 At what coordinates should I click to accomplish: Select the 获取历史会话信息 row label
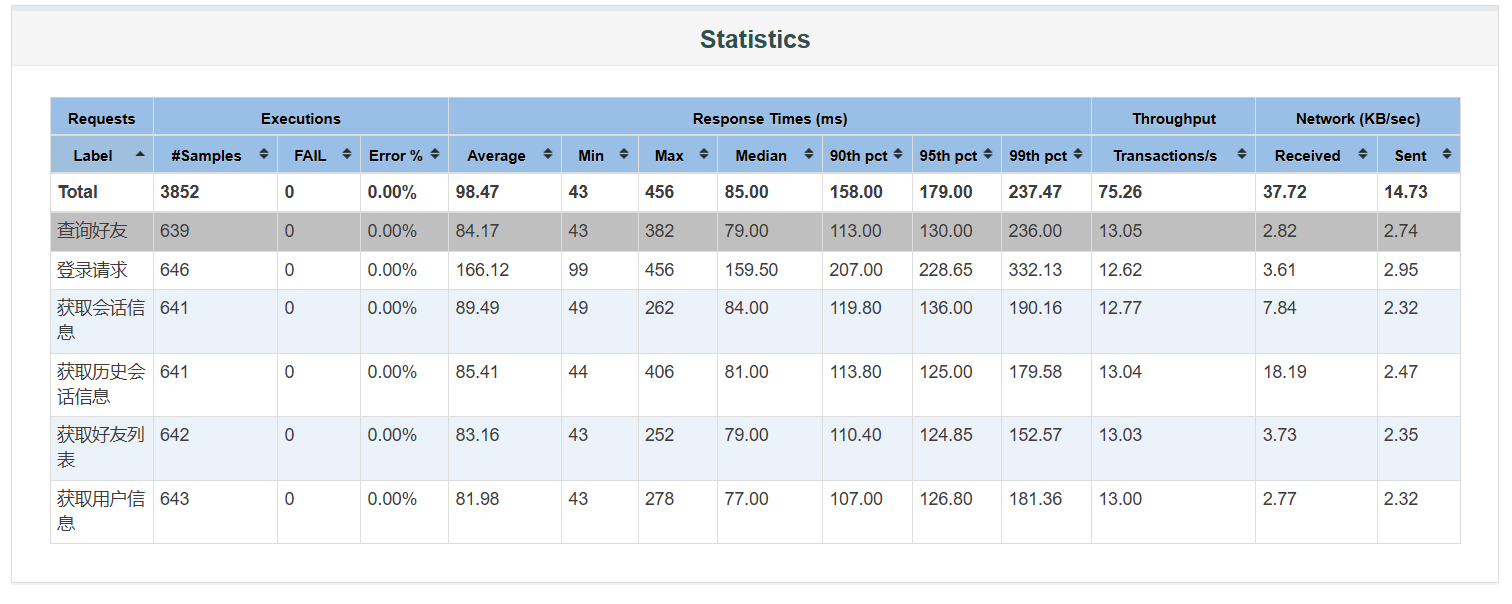pyautogui.click(x=101, y=384)
